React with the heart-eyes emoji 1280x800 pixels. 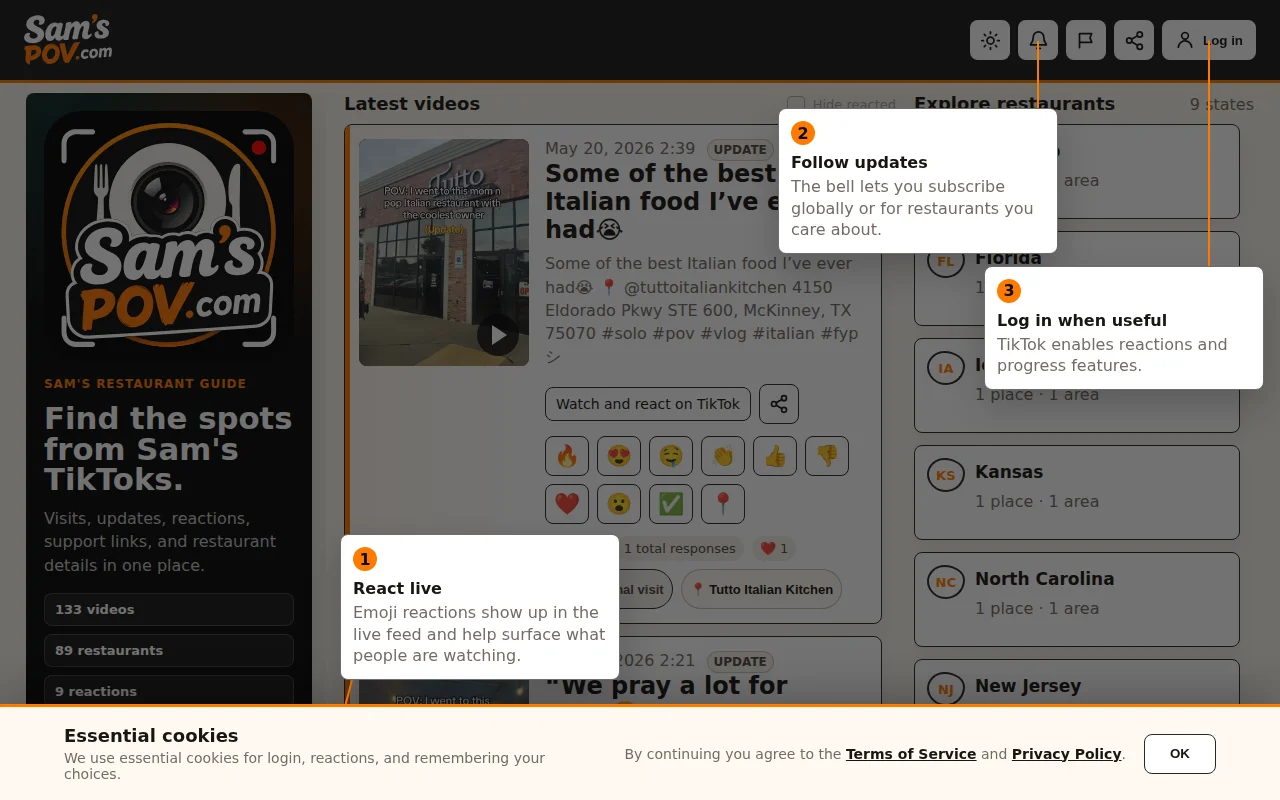click(x=619, y=456)
